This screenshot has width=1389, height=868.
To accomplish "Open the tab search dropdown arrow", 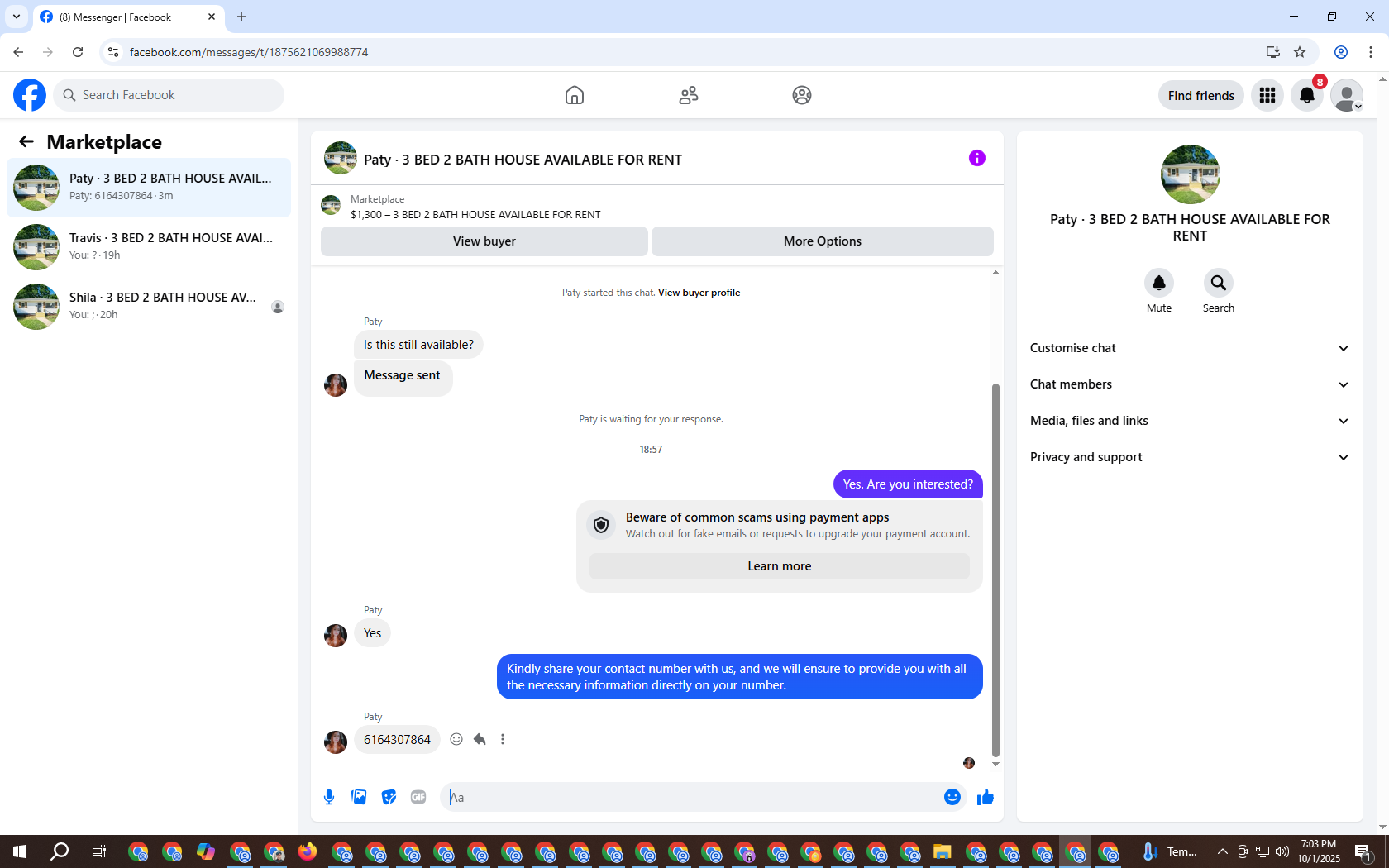I will click(x=17, y=17).
